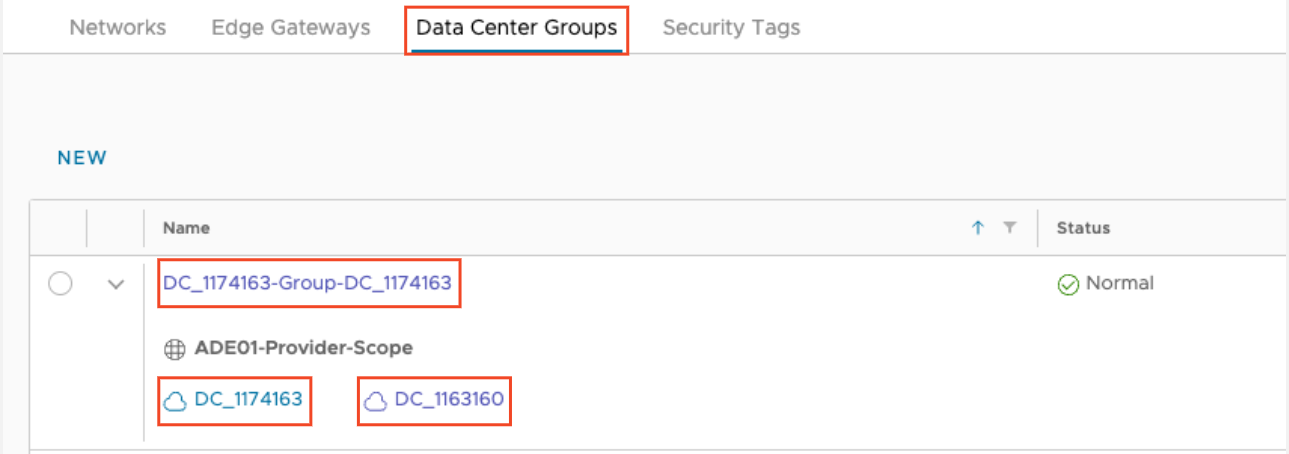This screenshot has height=454, width=1289.
Task: Collapse the row using the chevron expander
Action: tap(116, 284)
